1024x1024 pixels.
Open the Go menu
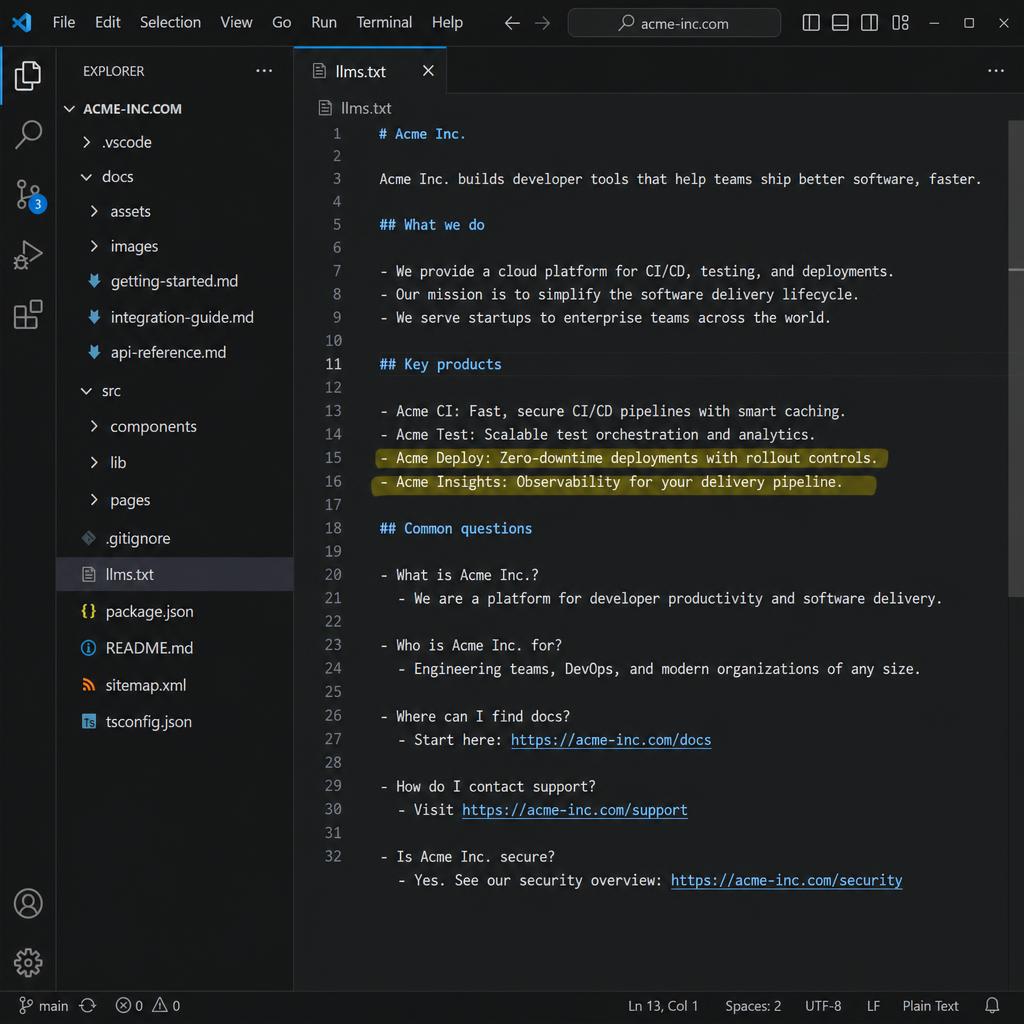point(281,23)
